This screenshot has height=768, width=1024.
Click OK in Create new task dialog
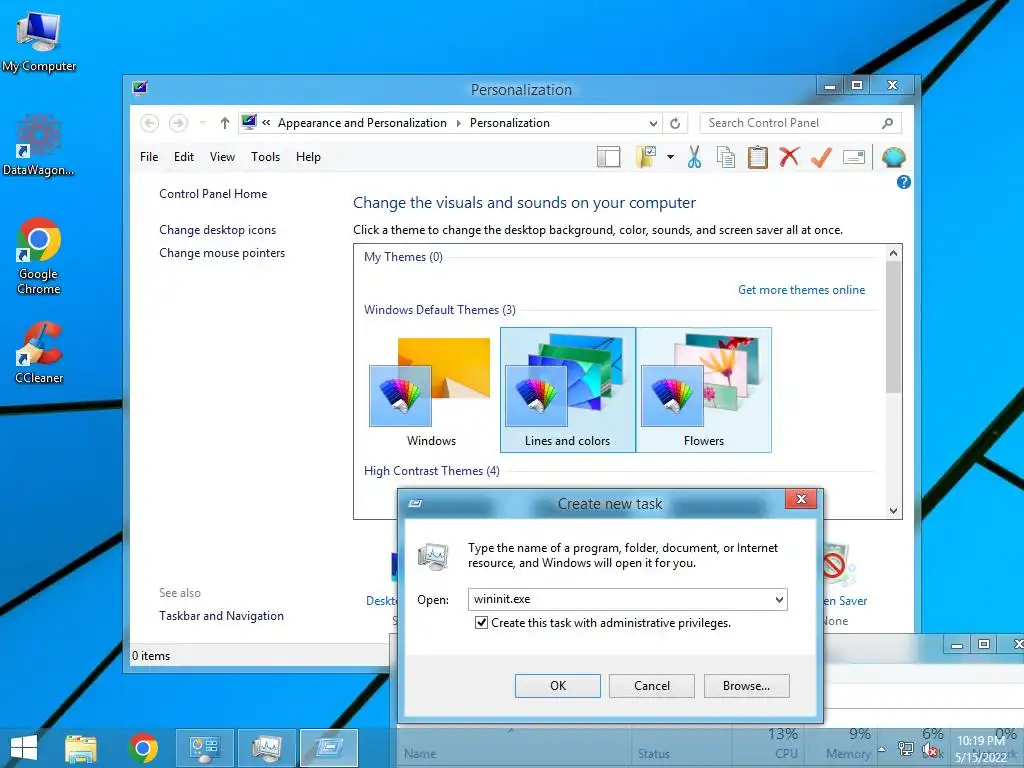558,686
